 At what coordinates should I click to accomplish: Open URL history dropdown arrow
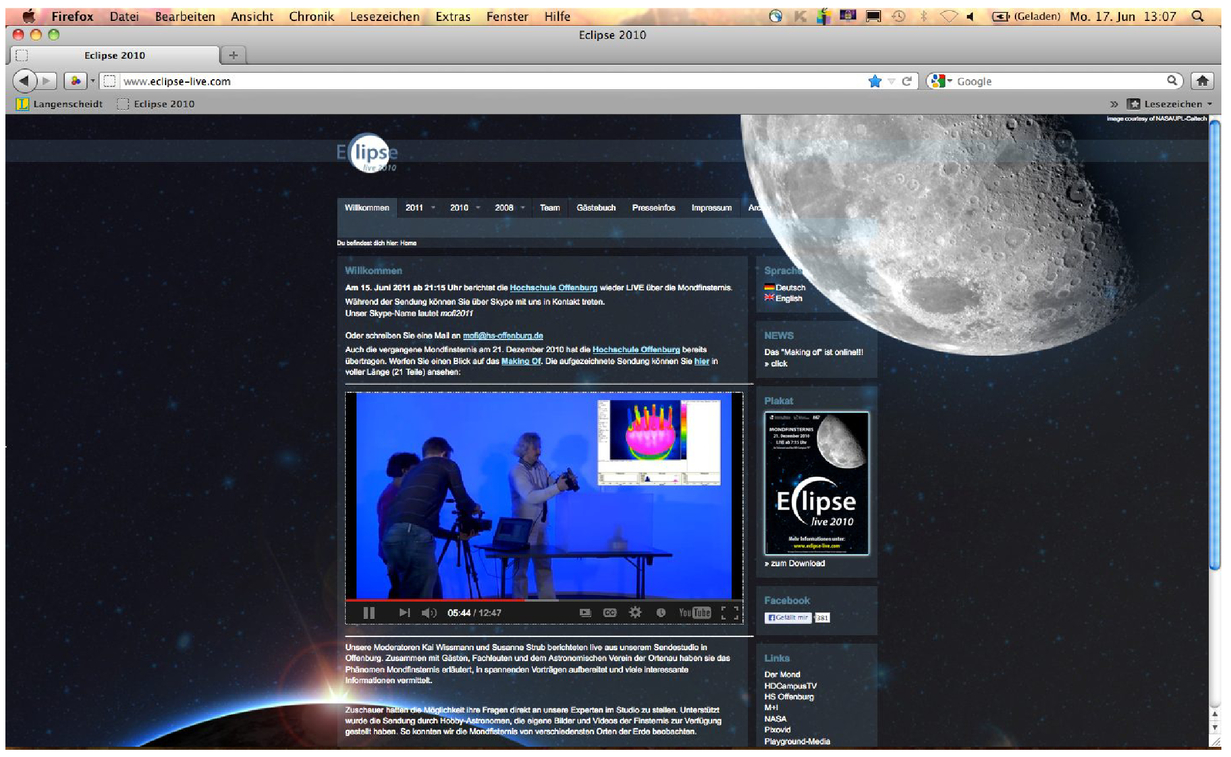pos(891,81)
